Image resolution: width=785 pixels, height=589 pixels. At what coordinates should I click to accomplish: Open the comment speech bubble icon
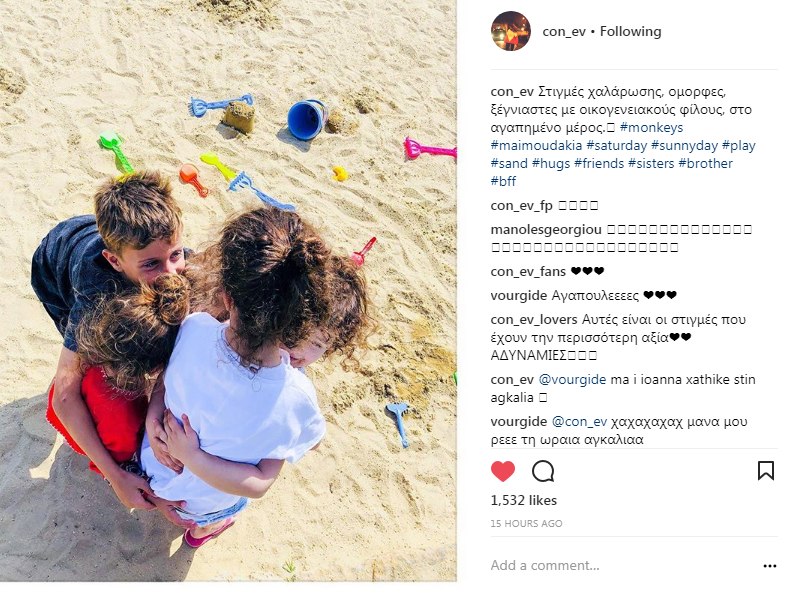tap(543, 471)
